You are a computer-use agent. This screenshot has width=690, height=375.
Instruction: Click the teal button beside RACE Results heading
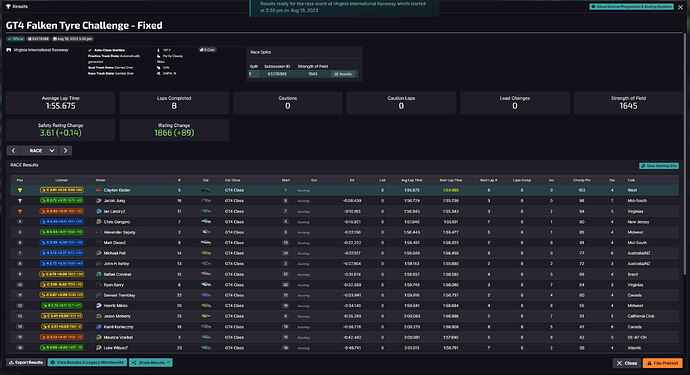pyautogui.click(x=659, y=166)
